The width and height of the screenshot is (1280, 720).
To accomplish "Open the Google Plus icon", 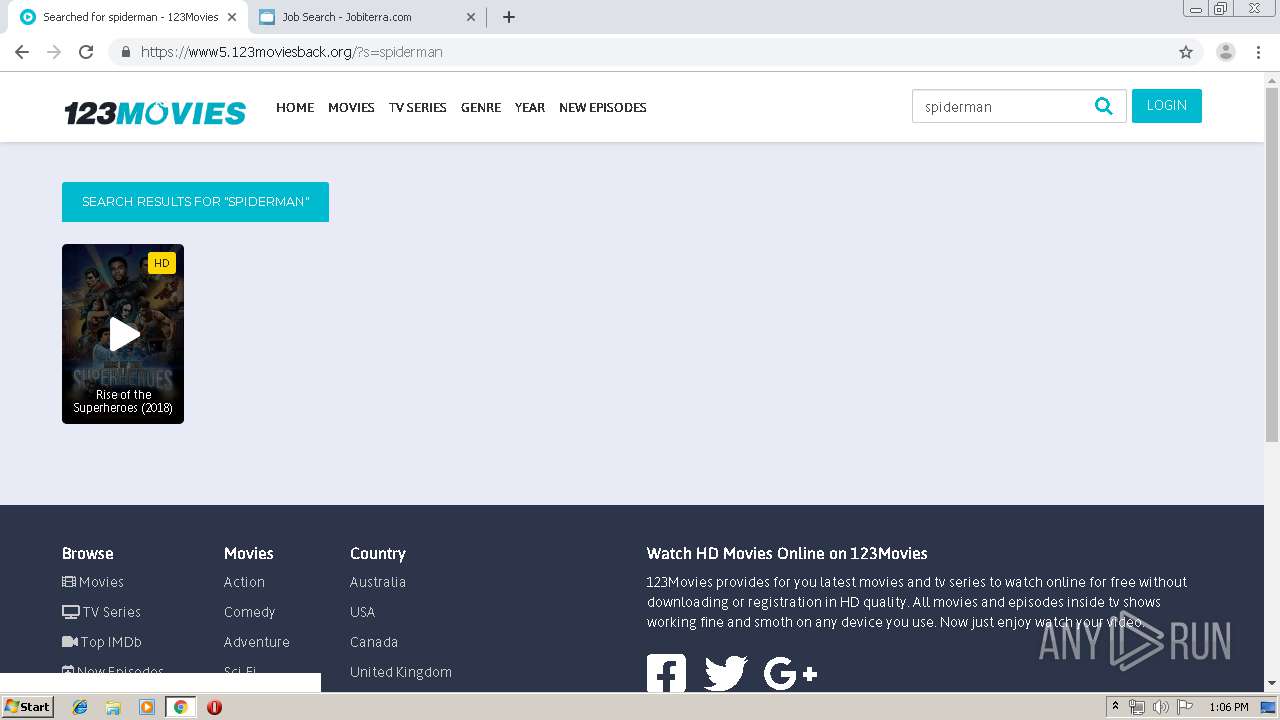I will [790, 673].
